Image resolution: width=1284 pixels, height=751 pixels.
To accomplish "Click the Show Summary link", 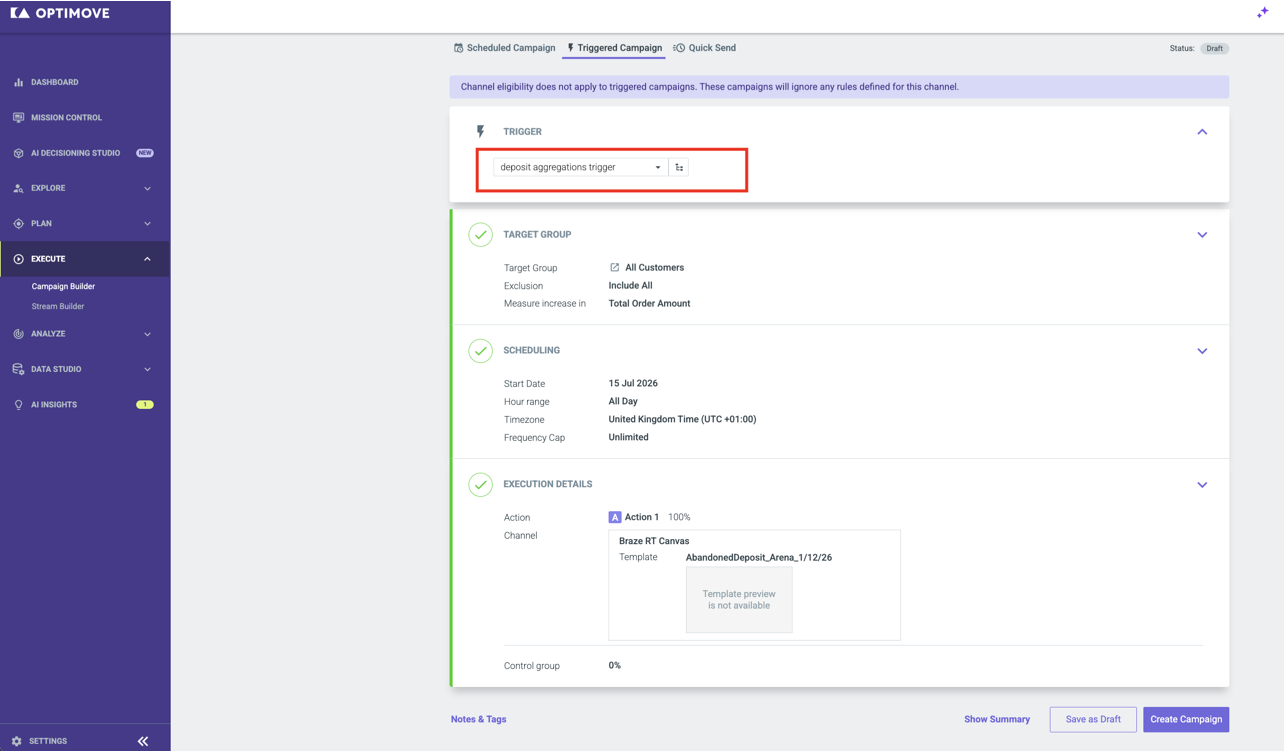I will (997, 719).
